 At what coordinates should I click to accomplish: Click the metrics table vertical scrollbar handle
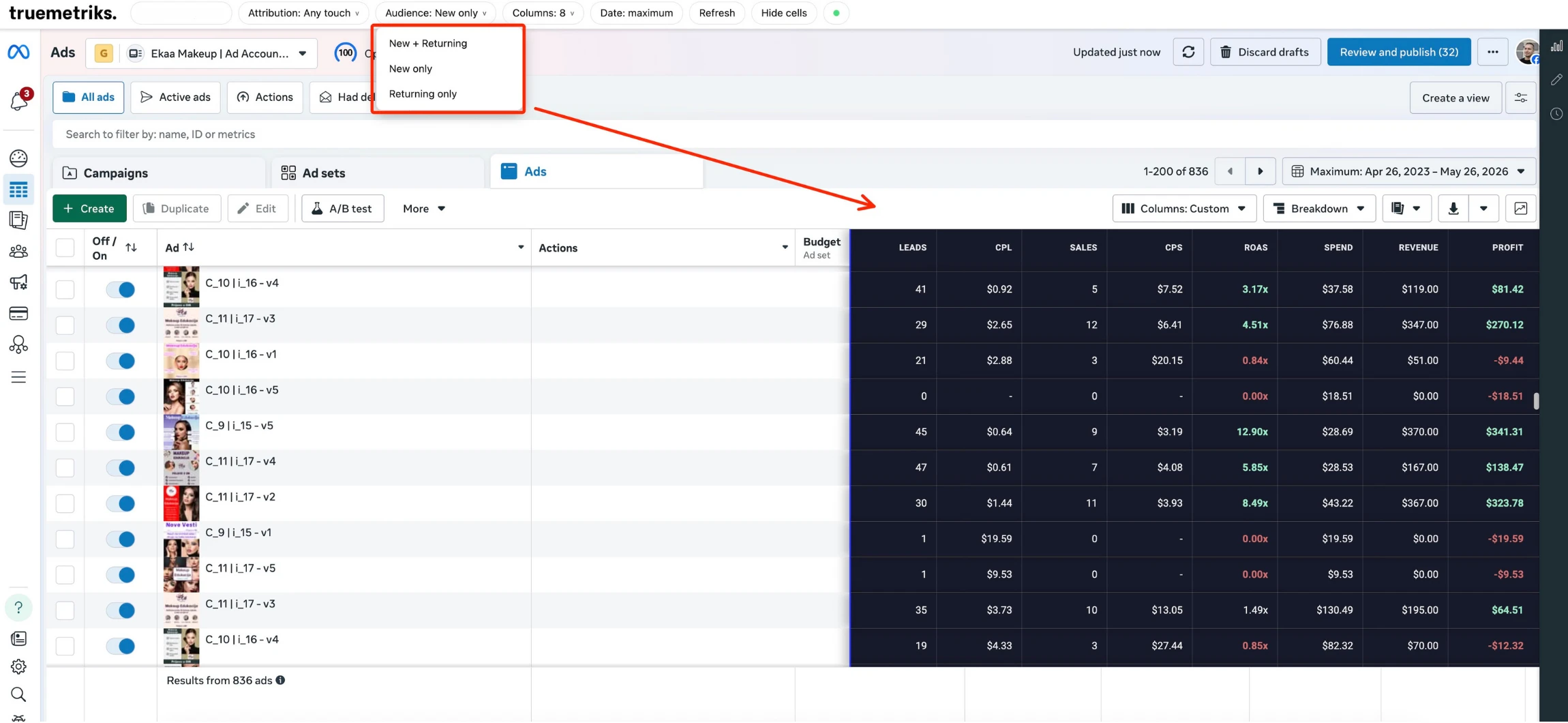coord(1536,401)
